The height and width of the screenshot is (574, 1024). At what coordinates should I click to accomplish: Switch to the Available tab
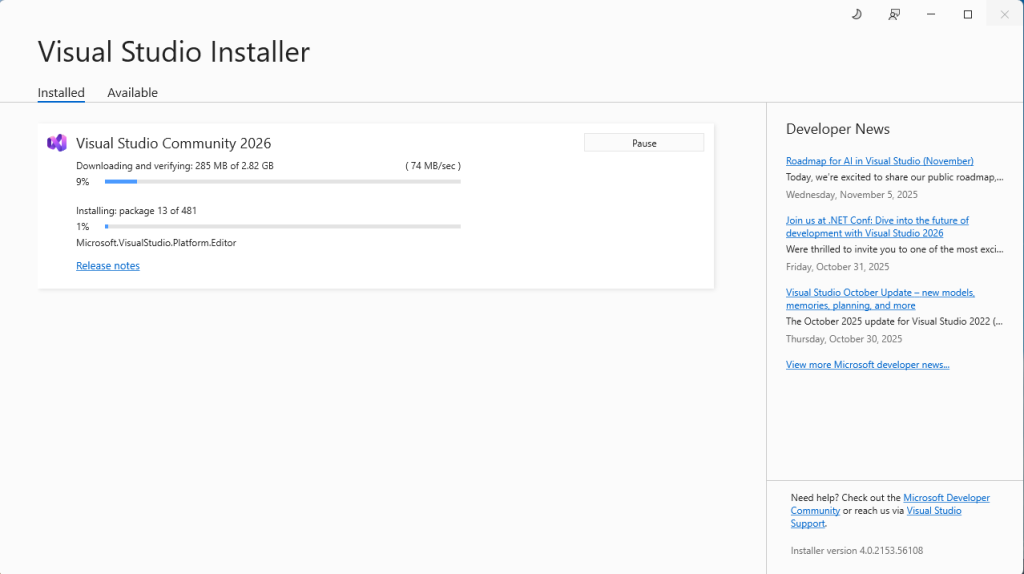click(133, 93)
